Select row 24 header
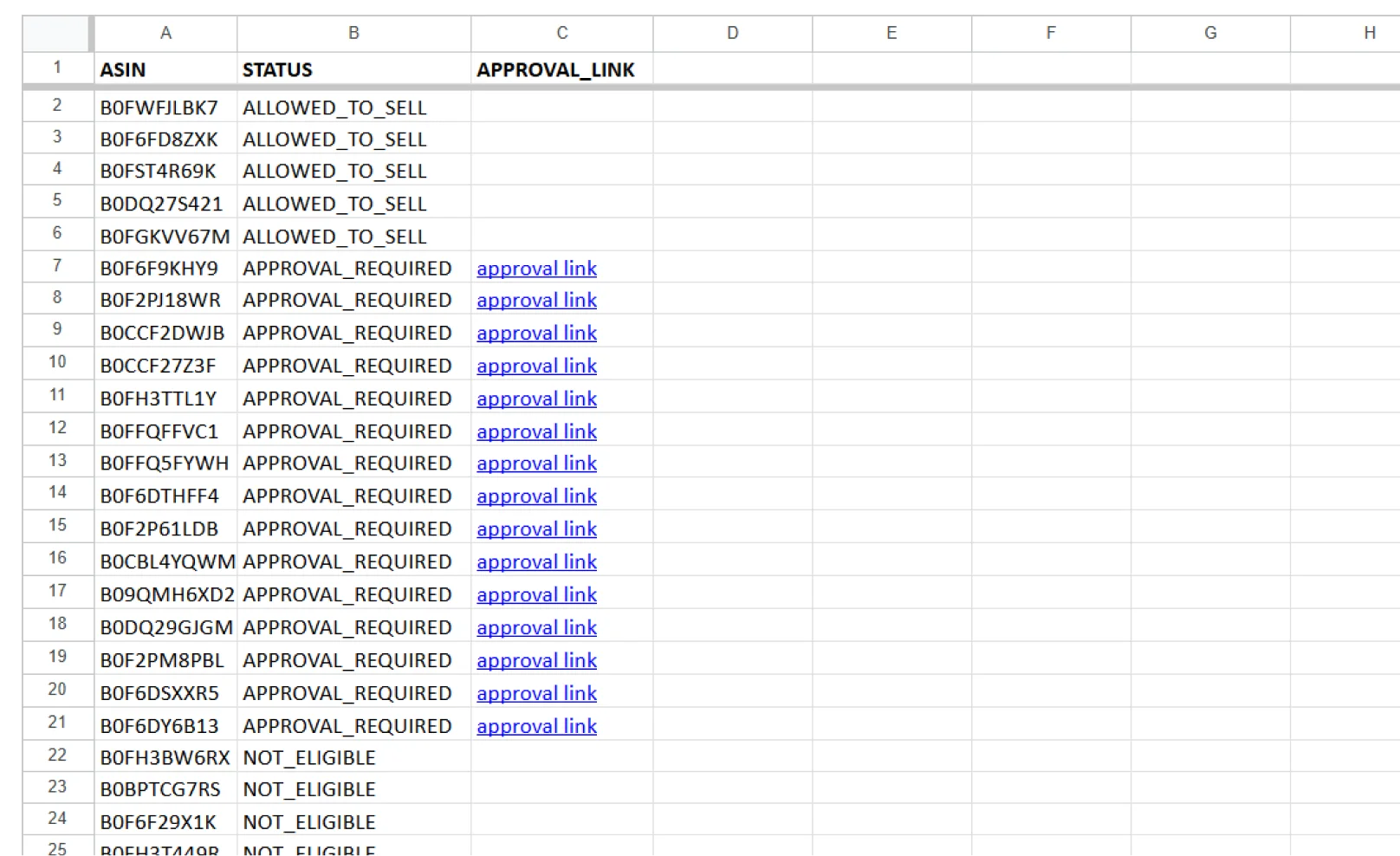Screen dimensions: 1400x856 point(57,819)
